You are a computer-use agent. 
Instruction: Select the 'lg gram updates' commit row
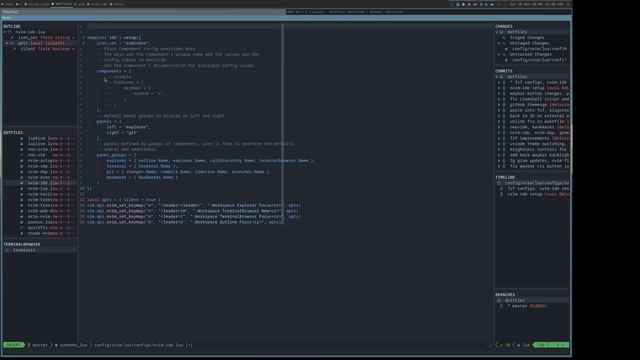[533, 160]
